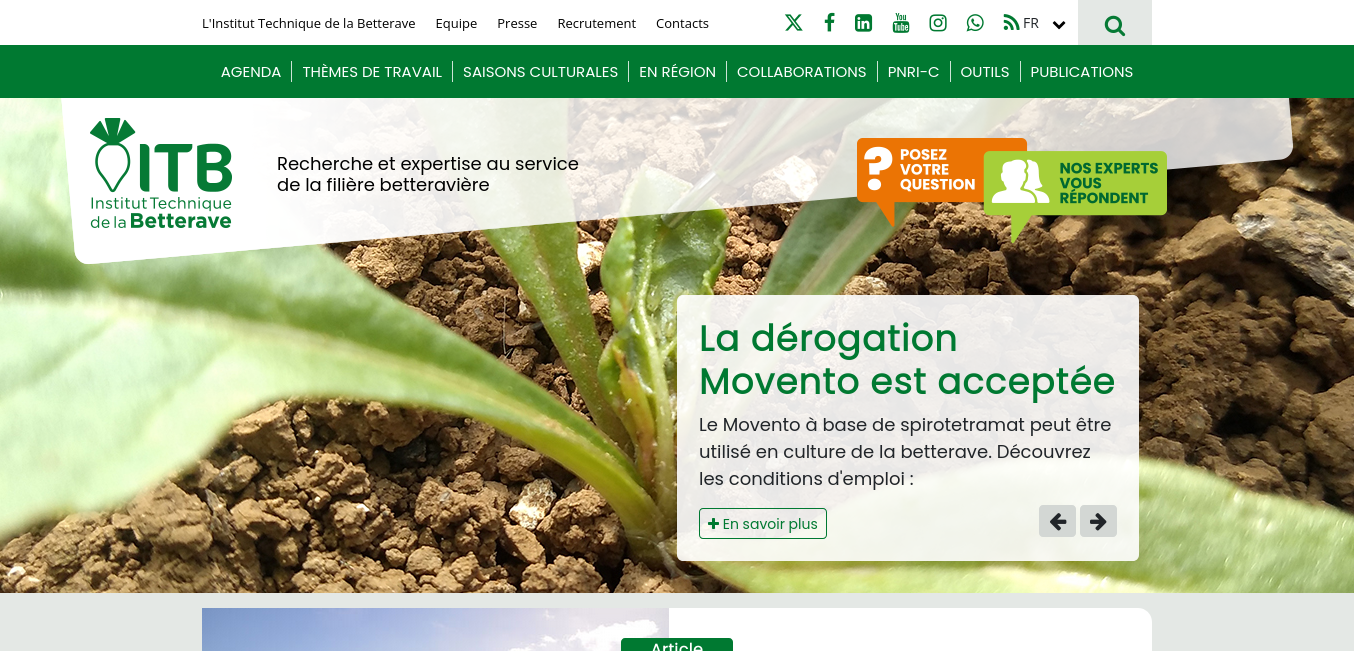Screen dimensions: 1366x651
Task: Open the AGENDA menu
Action: 251,72
